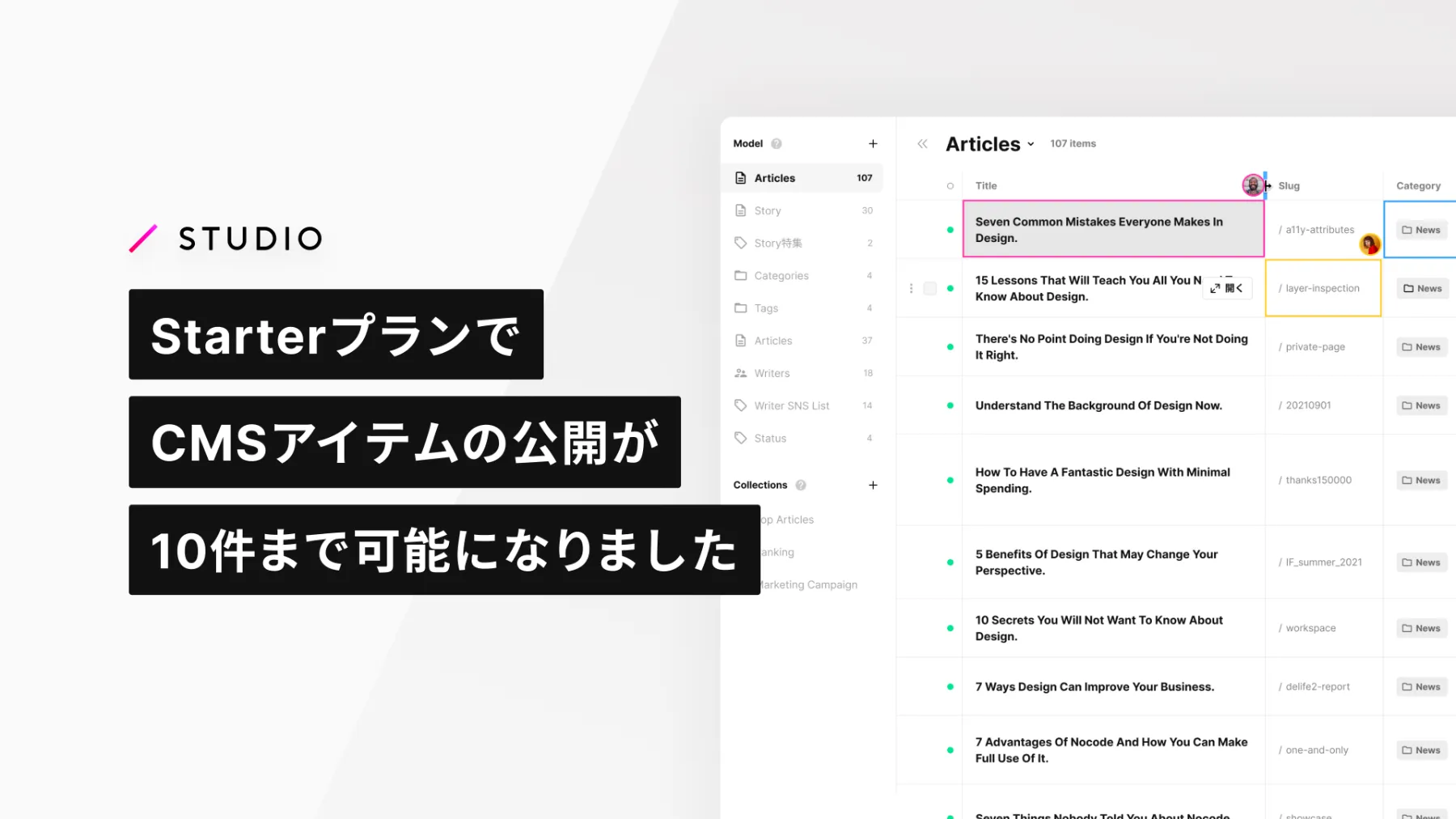Image resolution: width=1456 pixels, height=819 pixels.
Task: Click the "20210901" slug cell
Action: 1324,405
